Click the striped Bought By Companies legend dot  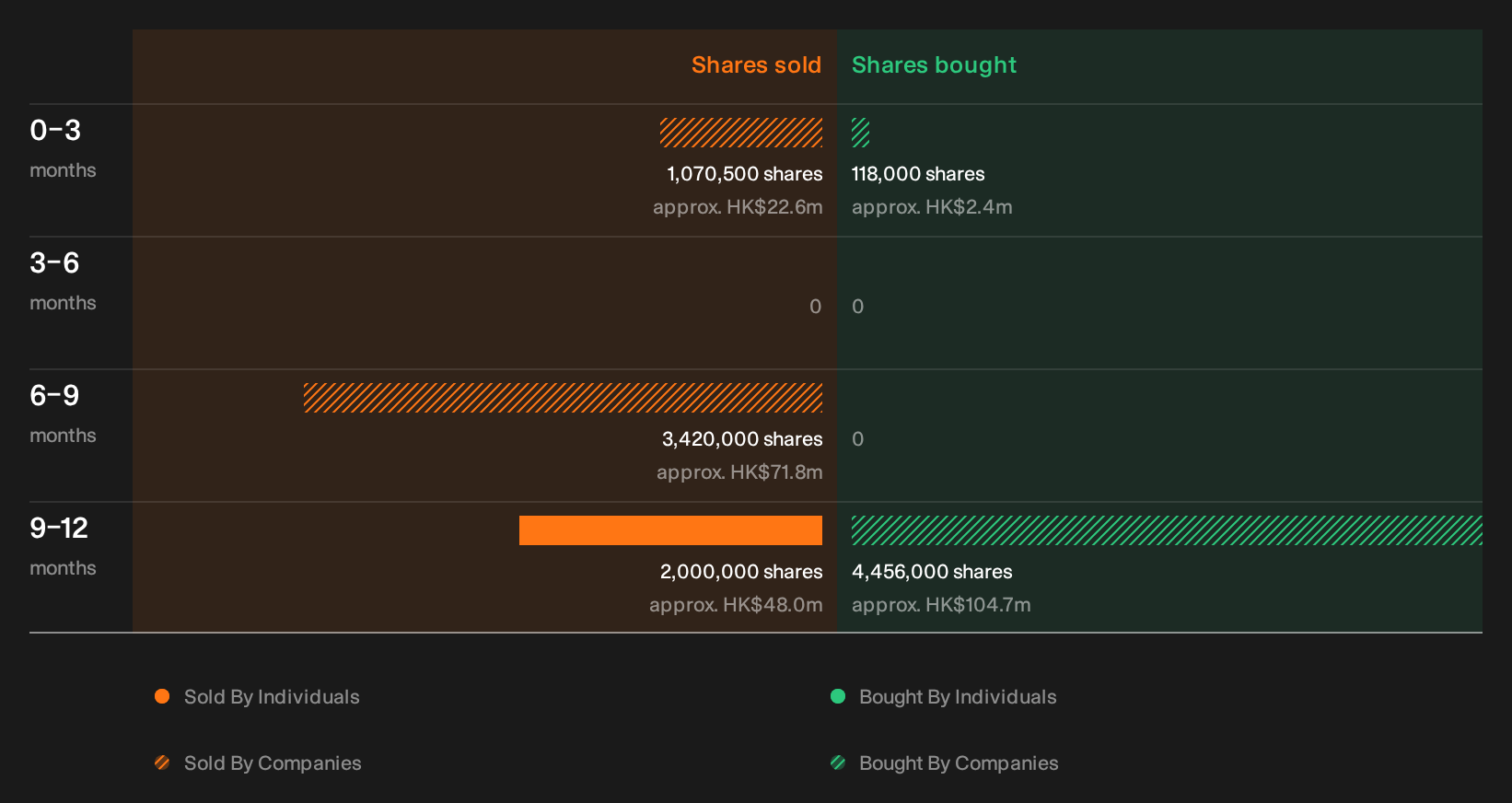[x=838, y=762]
